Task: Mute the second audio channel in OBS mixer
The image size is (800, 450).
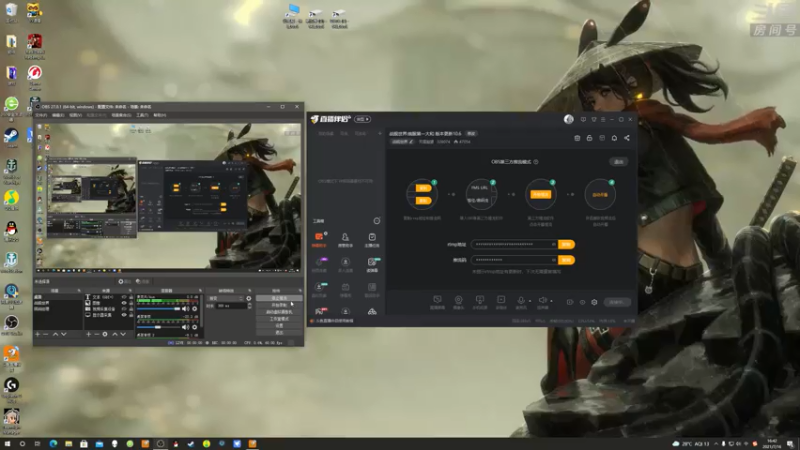Action: pyautogui.click(x=185, y=327)
